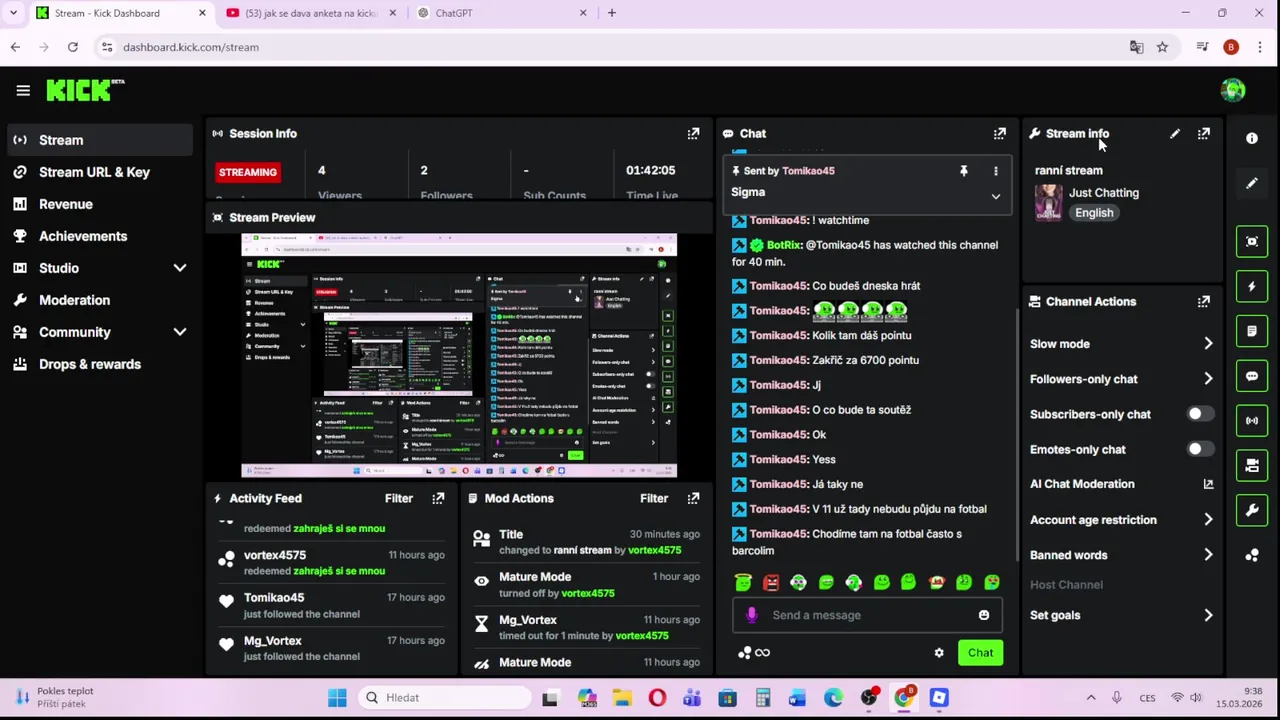
Task: Open the emoji picker in chat input
Action: tap(984, 615)
